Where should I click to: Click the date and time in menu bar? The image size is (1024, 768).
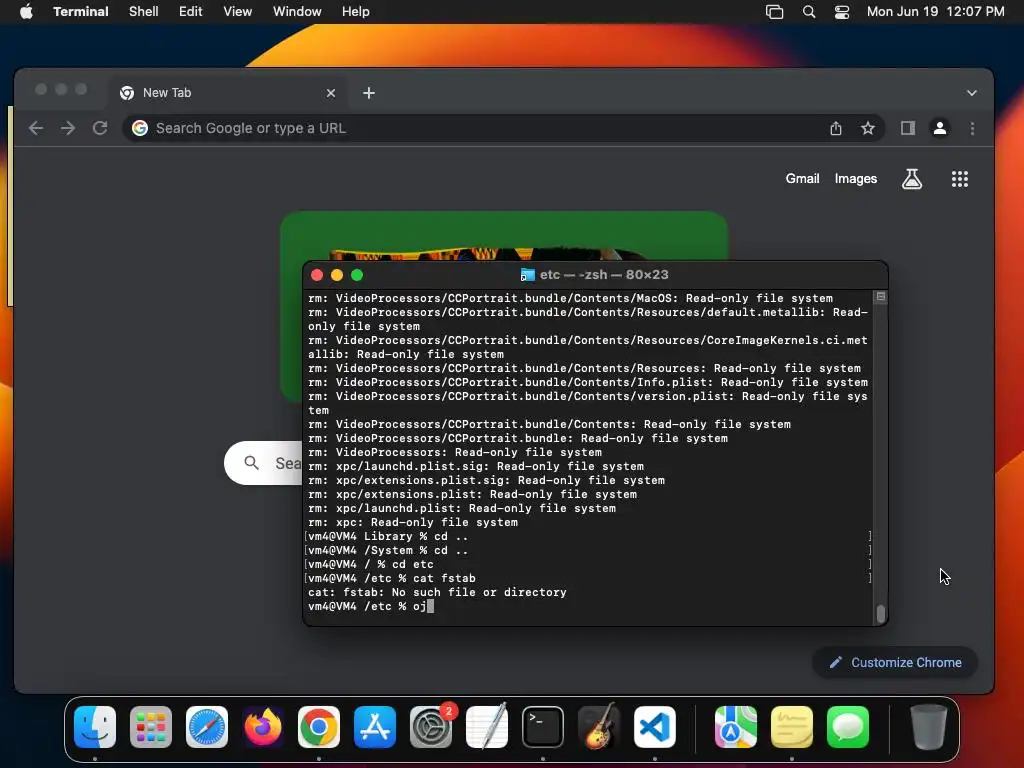pos(936,12)
